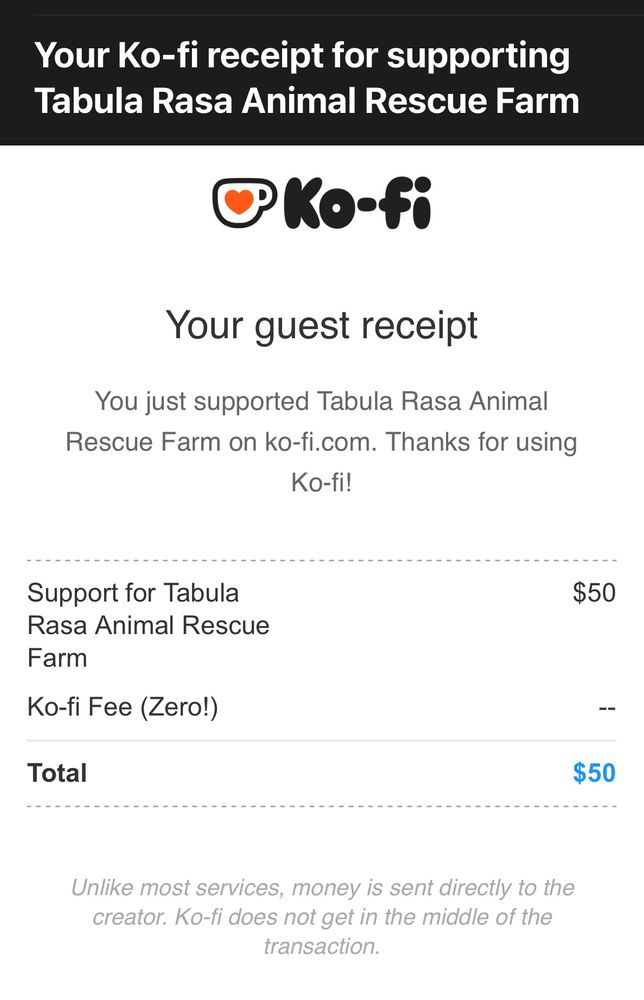Click the dashed divider below the Total row
This screenshot has width=644, height=1000.
(x=321, y=807)
